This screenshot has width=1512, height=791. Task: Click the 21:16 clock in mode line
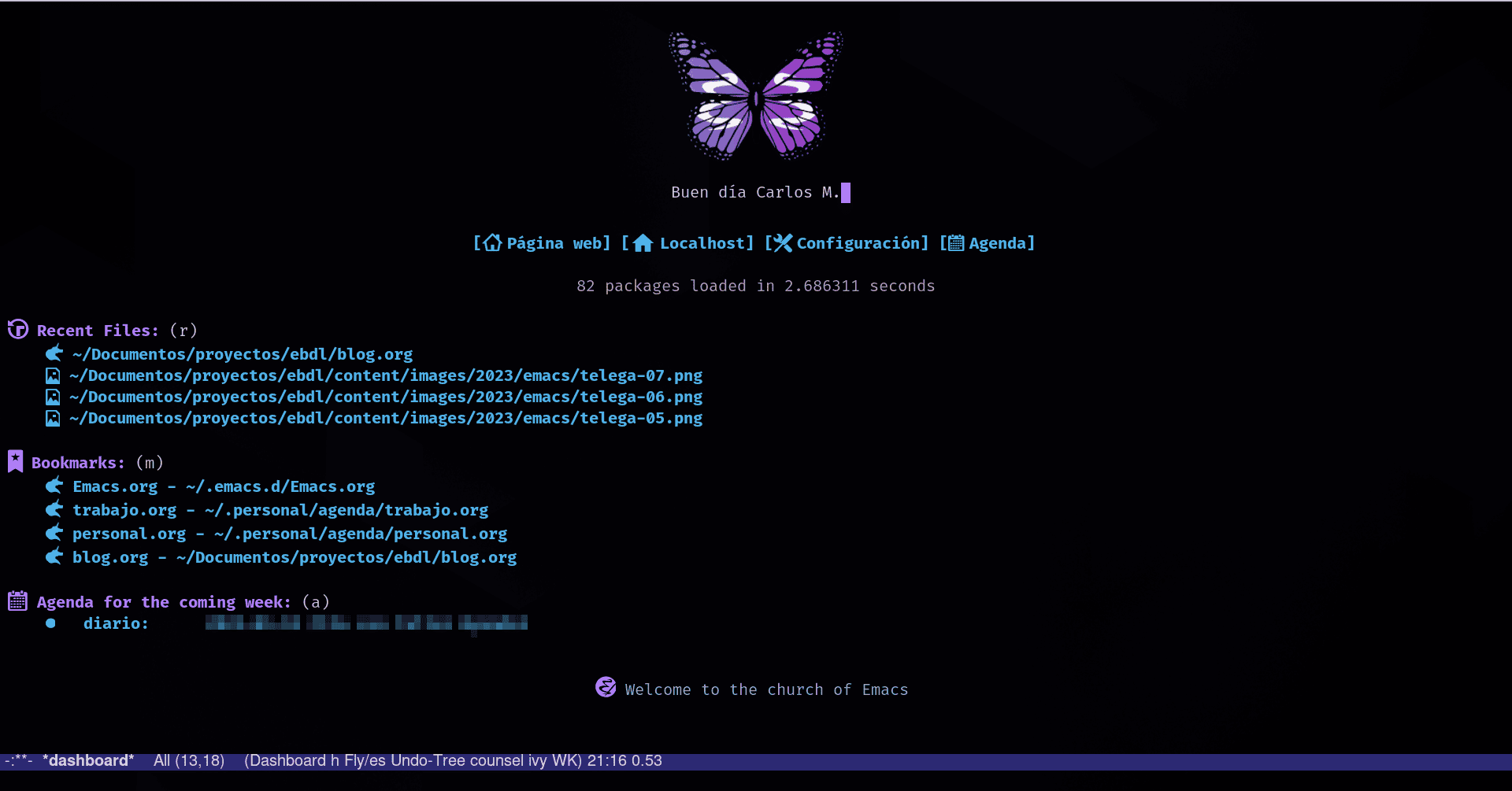(606, 760)
